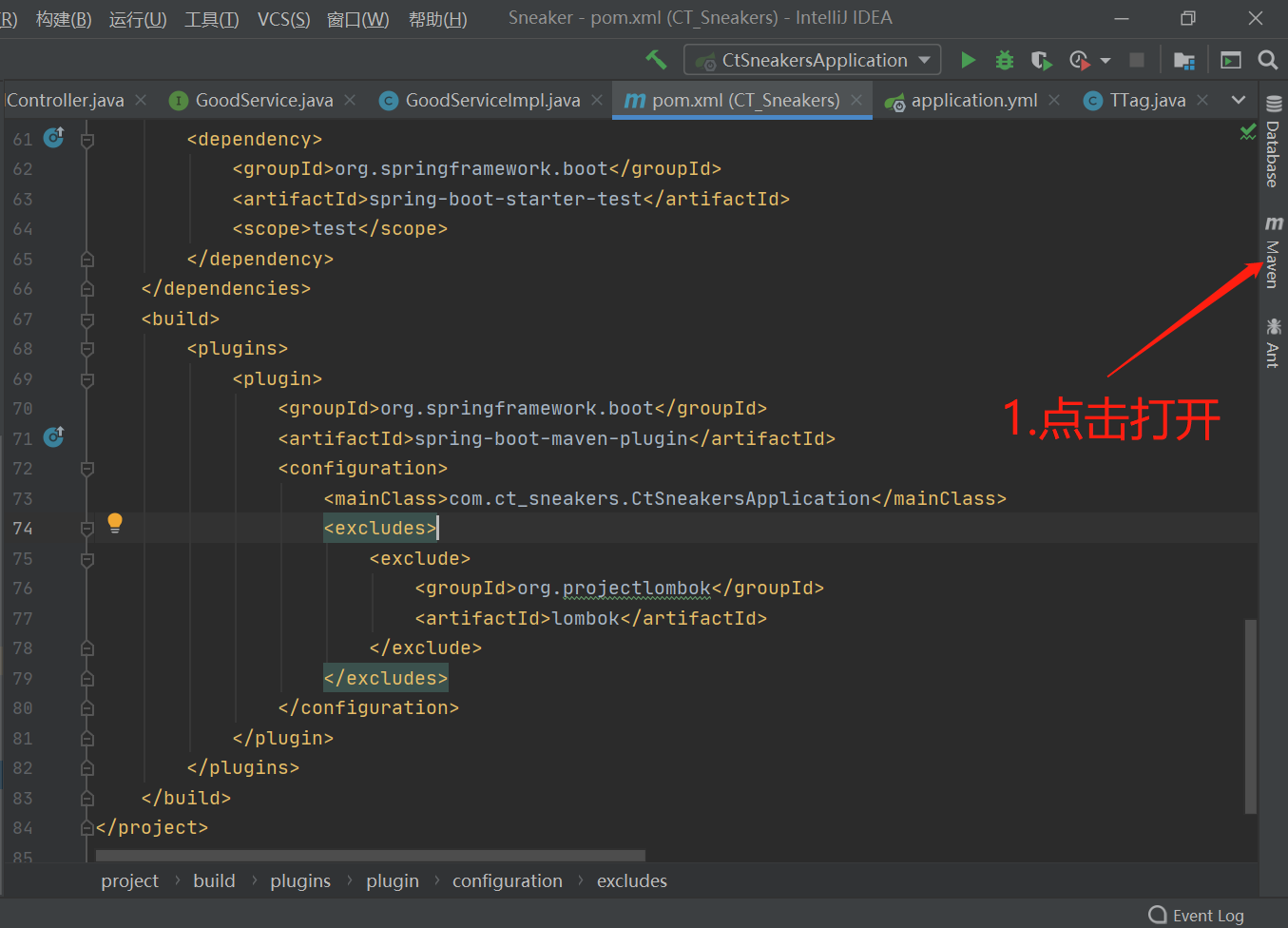Open the 帮助(H) menu

(437, 19)
